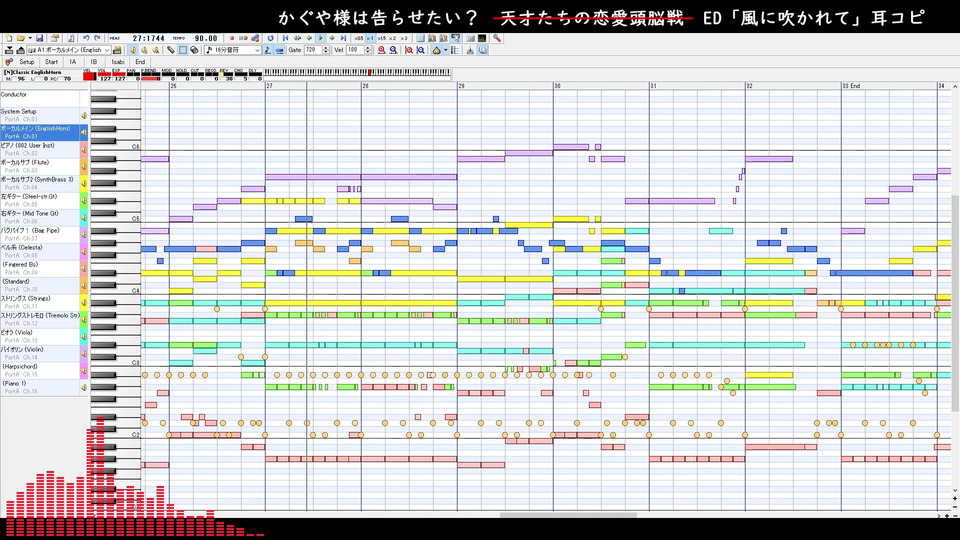Jump to the Isabi marker
Viewport: 960px width, 540px height.
pos(118,62)
